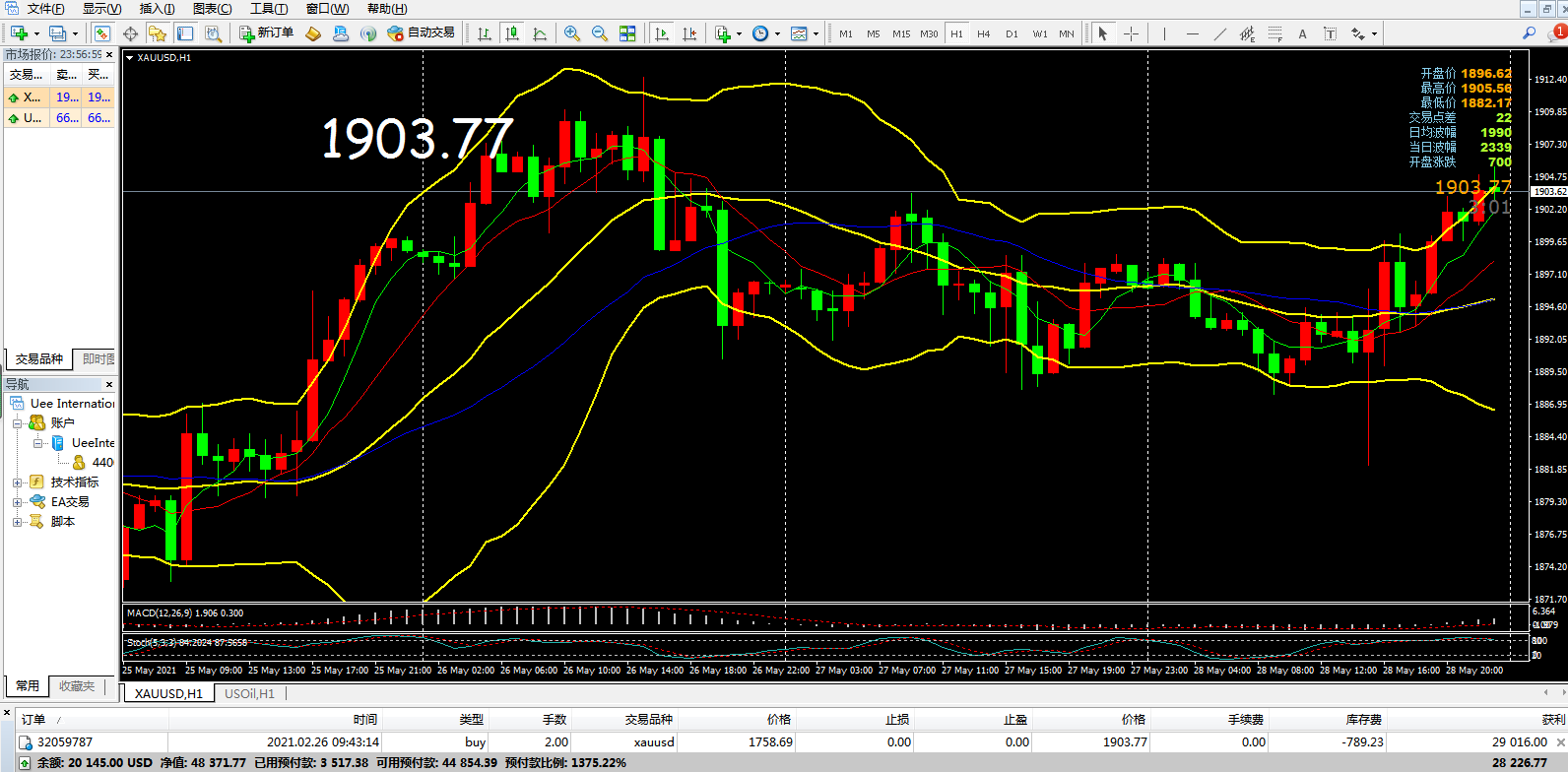Select MN timeframe
1568x772 pixels.
pos(1067,33)
